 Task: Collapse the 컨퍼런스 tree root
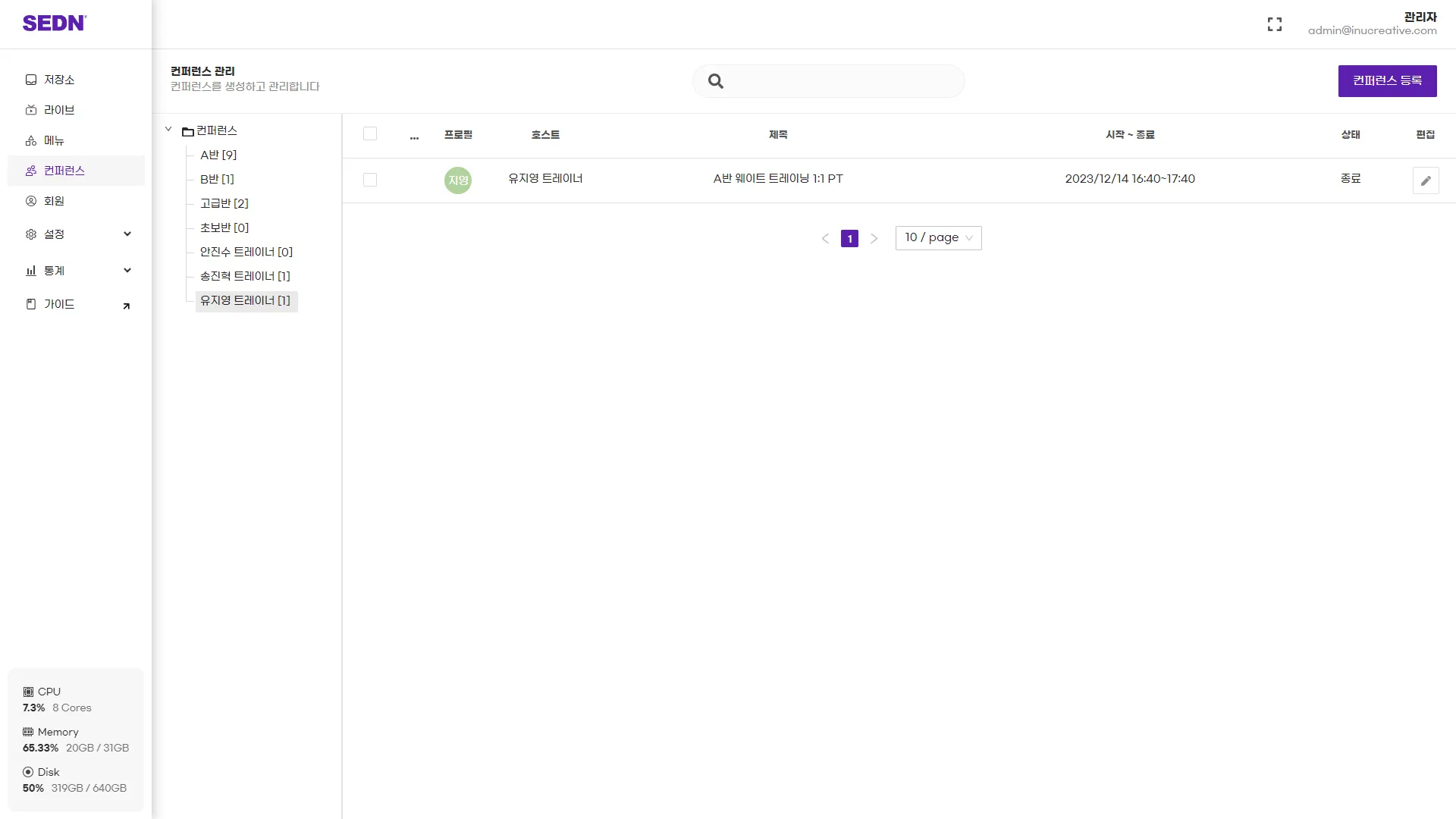tap(168, 130)
